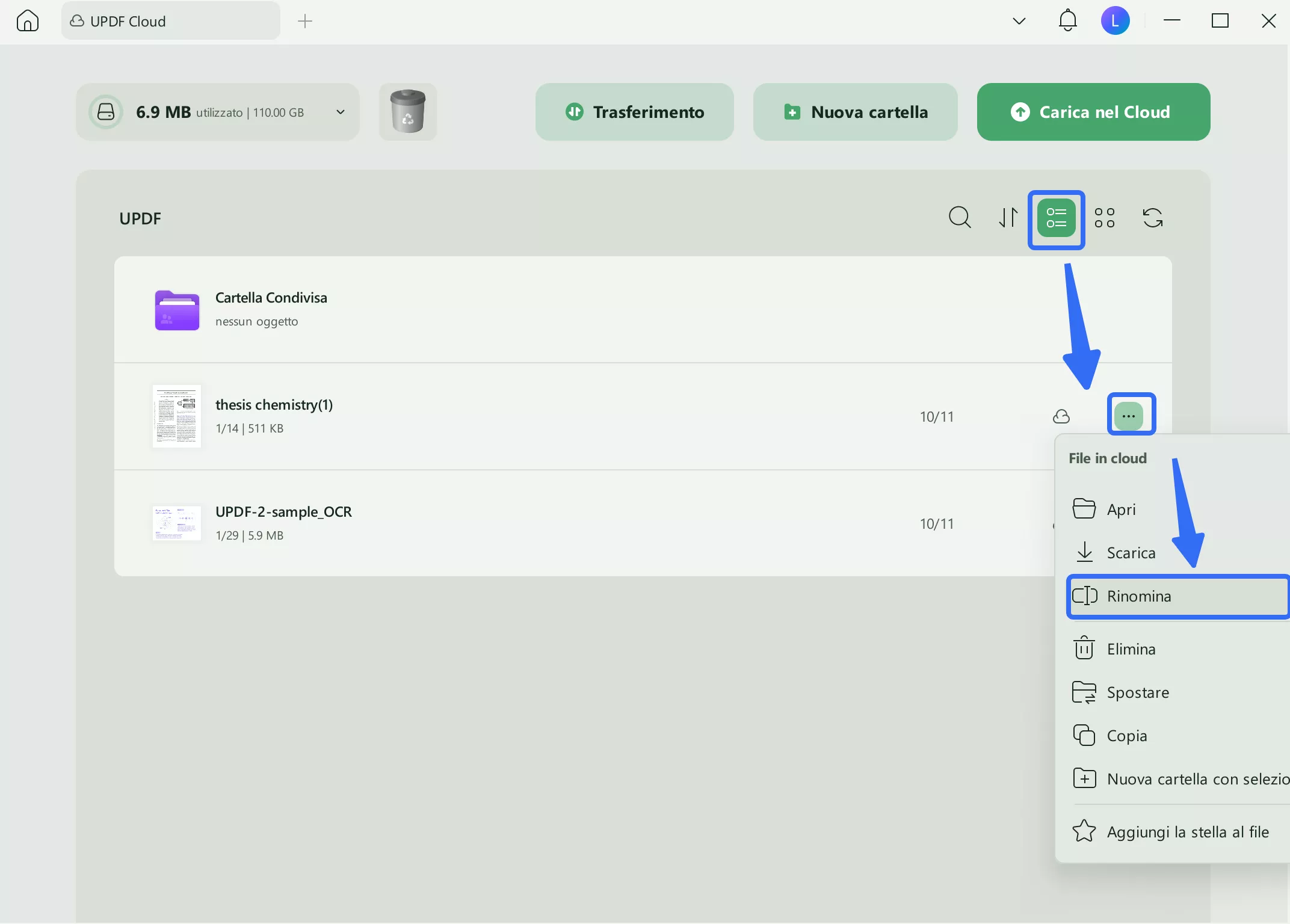
Task: Open three-dot menu for thesis chemistry(1)
Action: pos(1129,416)
